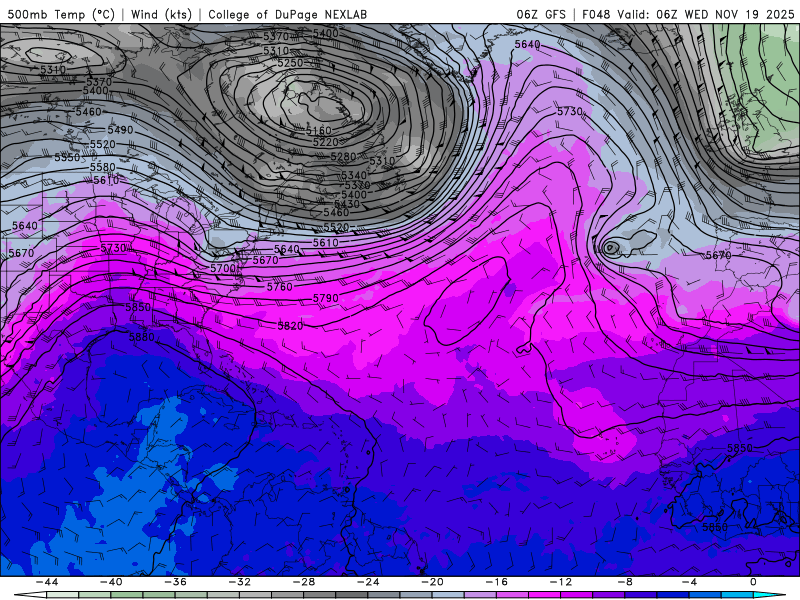This screenshot has height=600, width=800.
Task: Click the 5760 height contour label
Action: click(x=280, y=287)
